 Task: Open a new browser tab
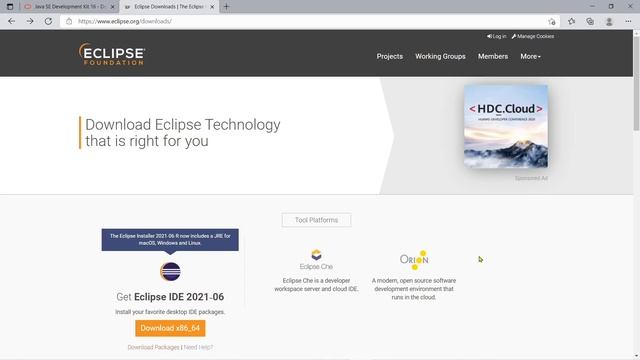click(x=227, y=7)
